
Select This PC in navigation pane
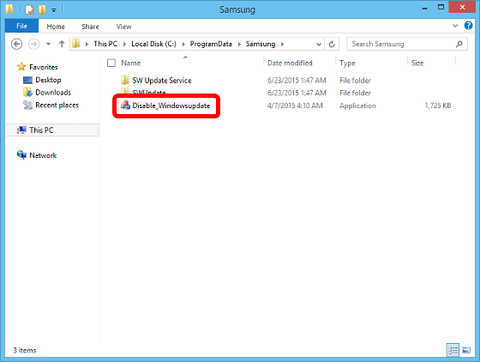[41, 130]
